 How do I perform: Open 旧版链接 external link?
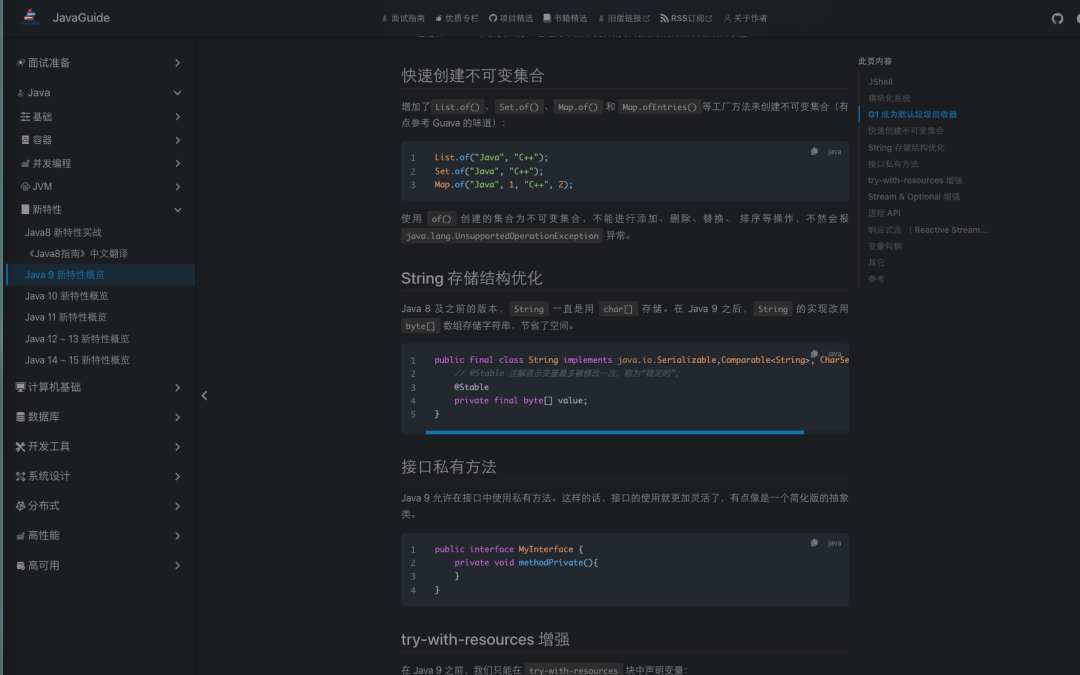(623, 19)
